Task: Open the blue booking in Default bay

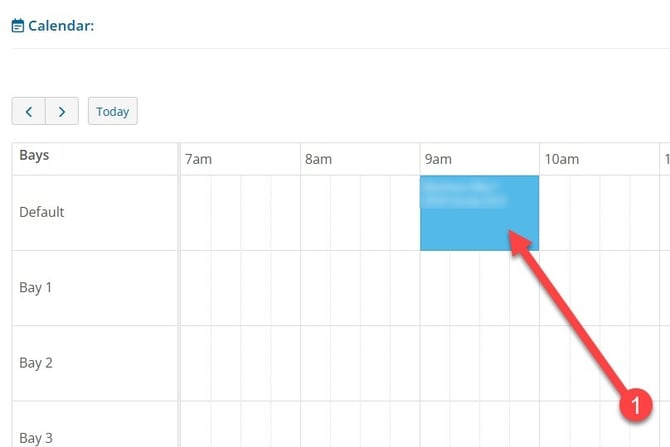Action: pyautogui.click(x=479, y=213)
